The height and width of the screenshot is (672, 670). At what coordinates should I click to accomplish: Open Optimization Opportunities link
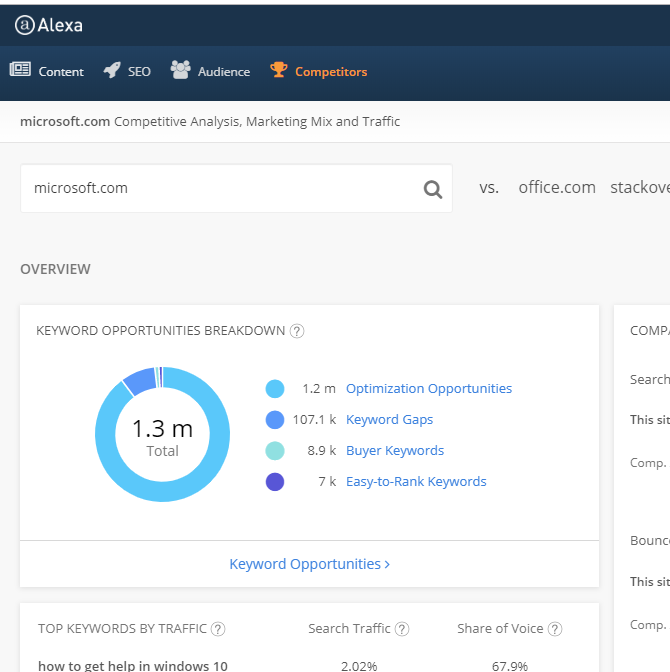coord(429,389)
